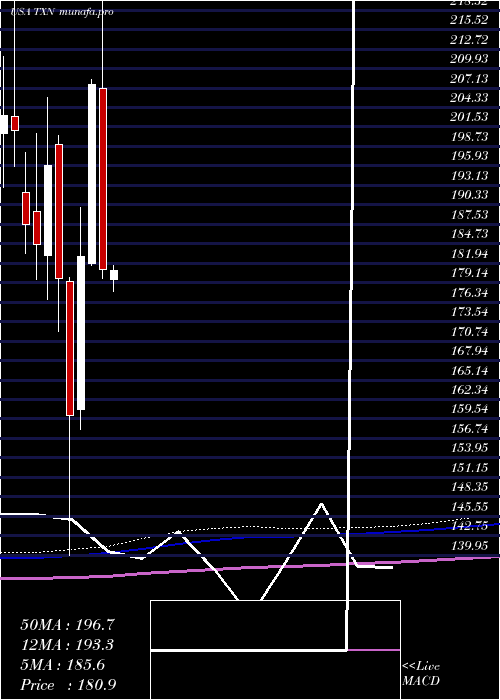Click the 179.14 price axis label
The image size is (500, 700).
pos(469,273)
